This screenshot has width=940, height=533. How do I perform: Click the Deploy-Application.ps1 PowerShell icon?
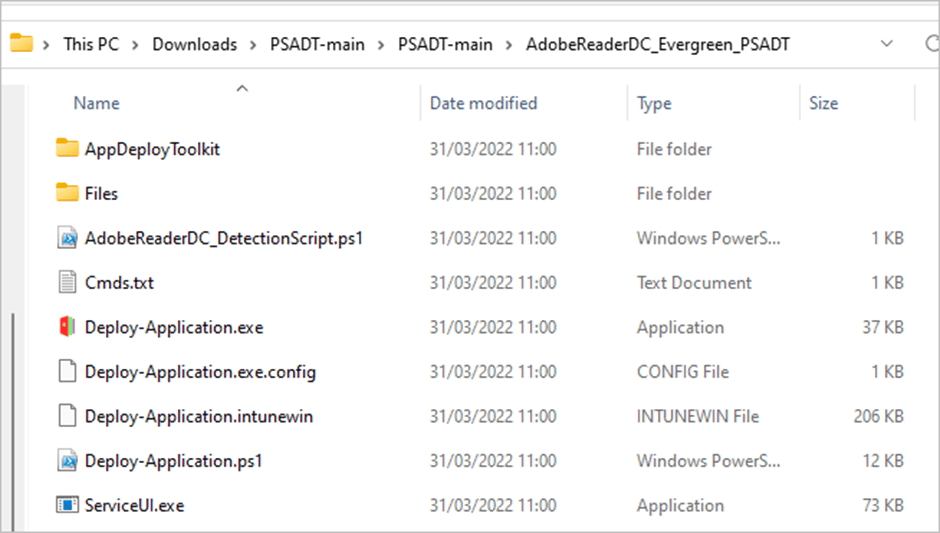(67, 460)
